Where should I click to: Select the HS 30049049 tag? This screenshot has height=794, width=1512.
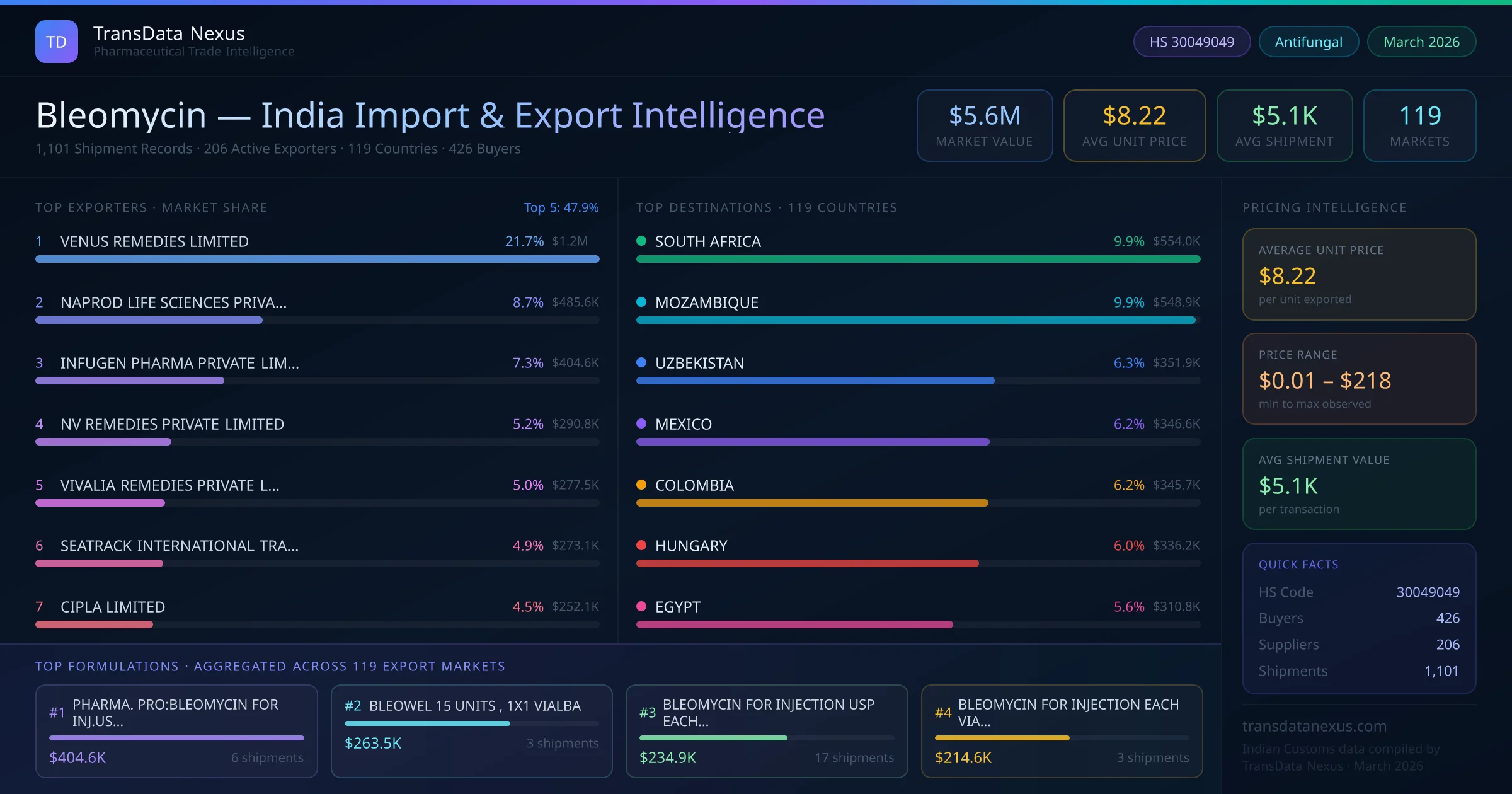tap(1191, 42)
